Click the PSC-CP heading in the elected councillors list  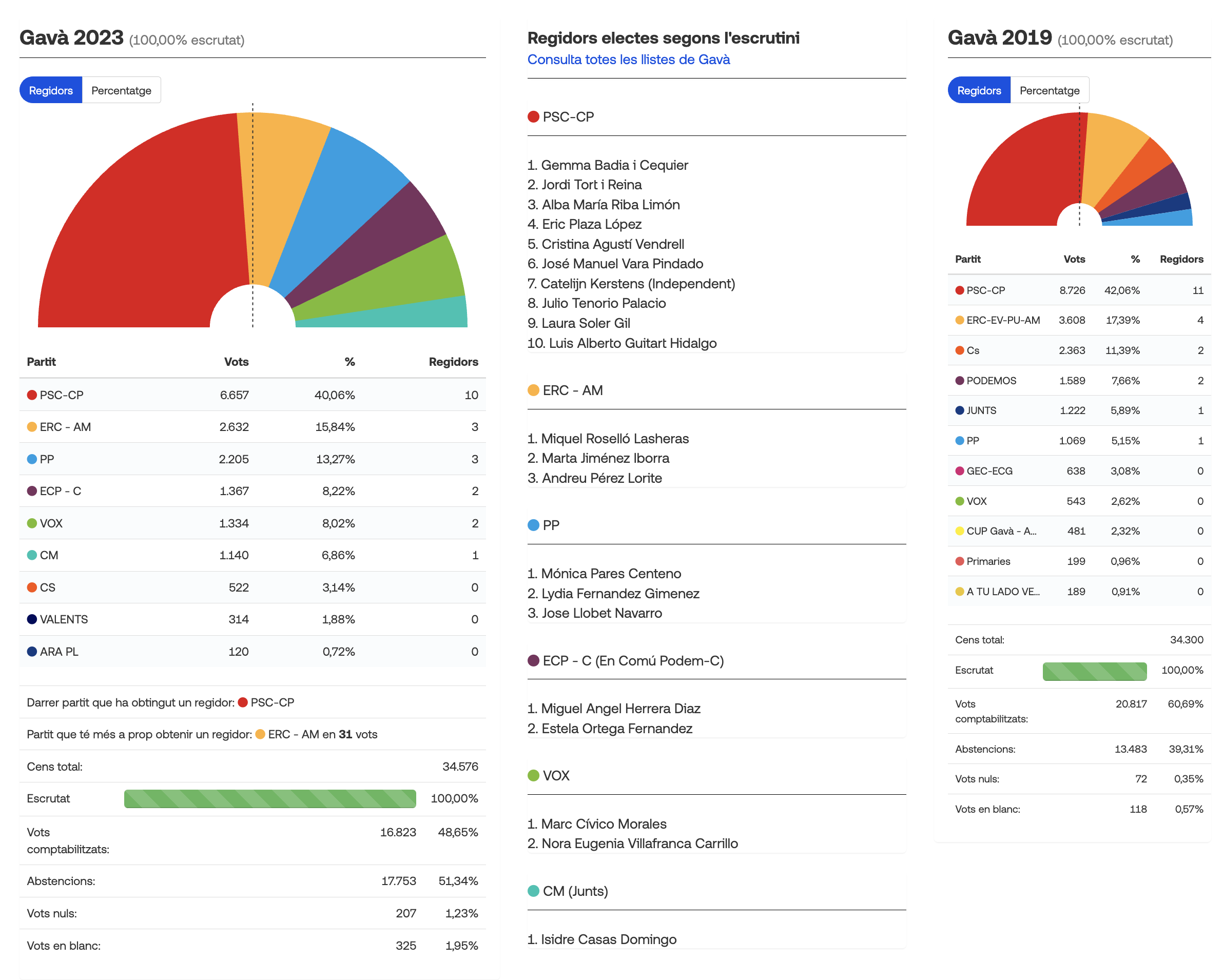pos(561,117)
